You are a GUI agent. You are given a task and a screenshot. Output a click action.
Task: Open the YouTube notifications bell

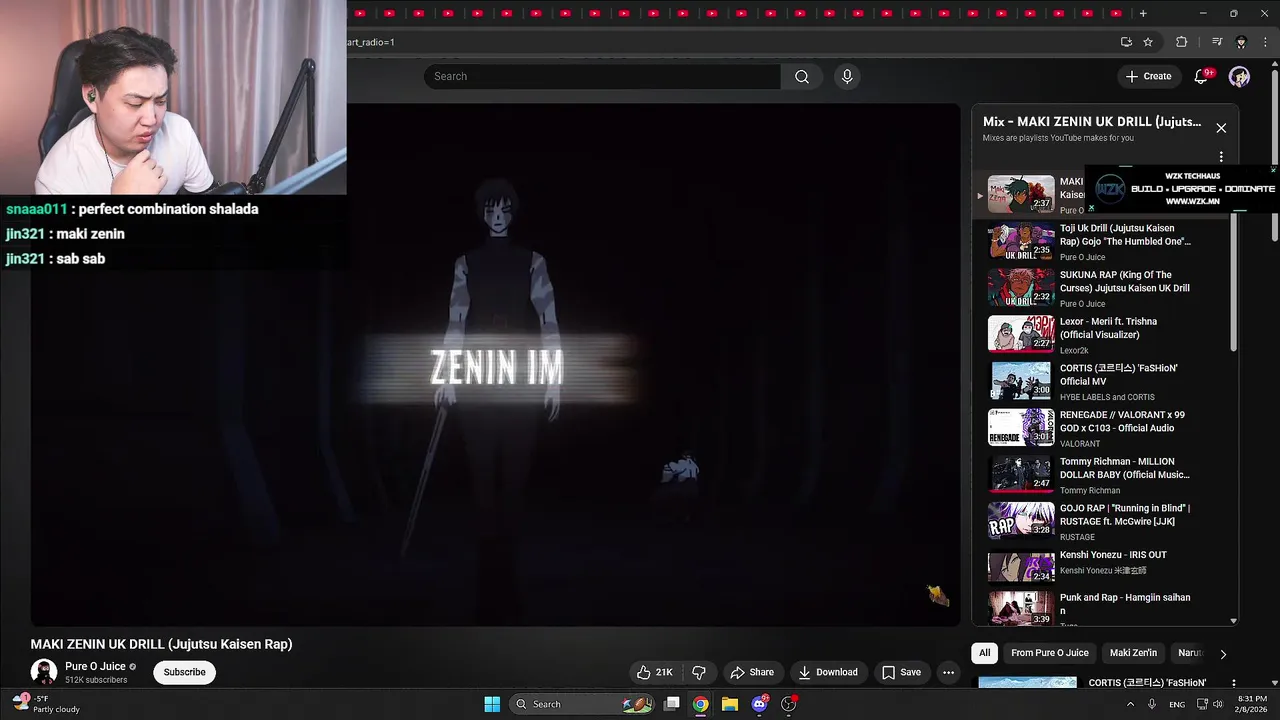coord(1202,76)
